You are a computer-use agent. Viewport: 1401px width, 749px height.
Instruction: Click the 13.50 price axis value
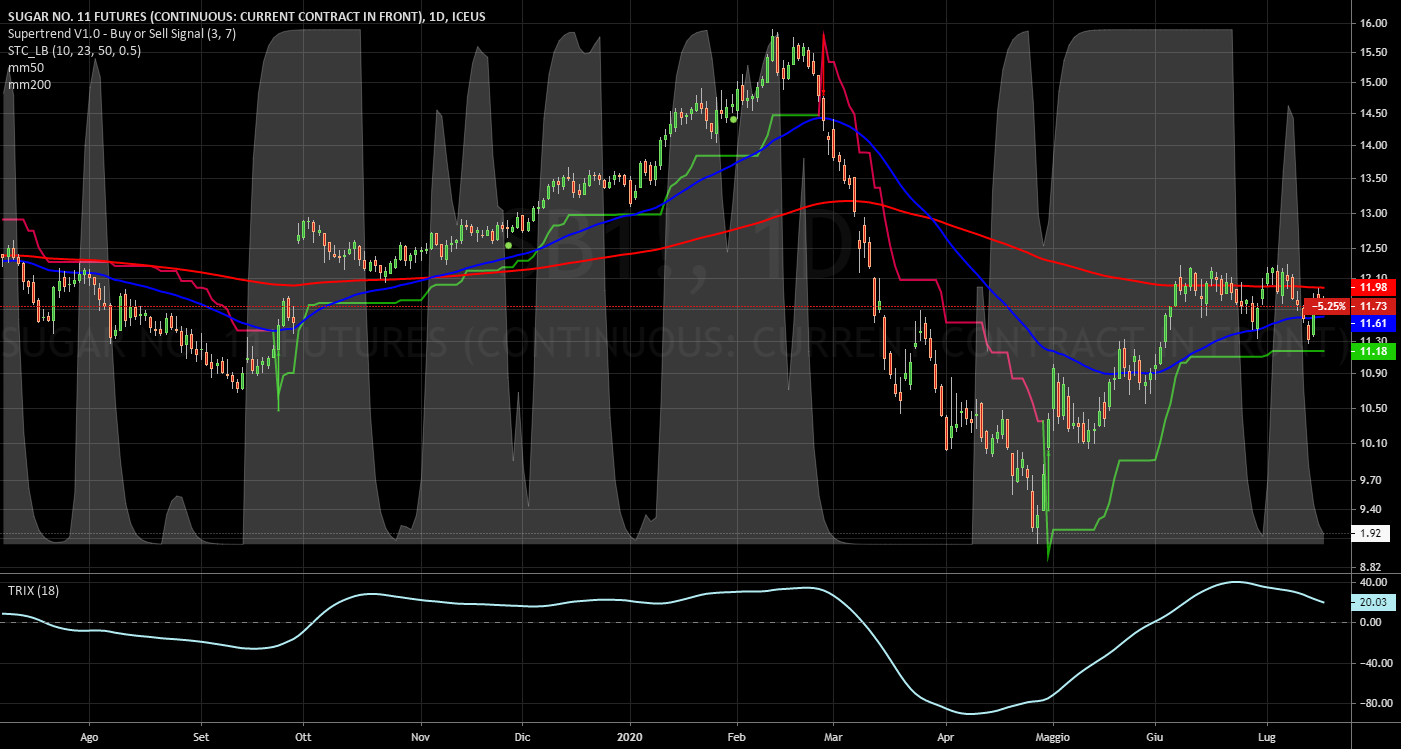[1371, 179]
